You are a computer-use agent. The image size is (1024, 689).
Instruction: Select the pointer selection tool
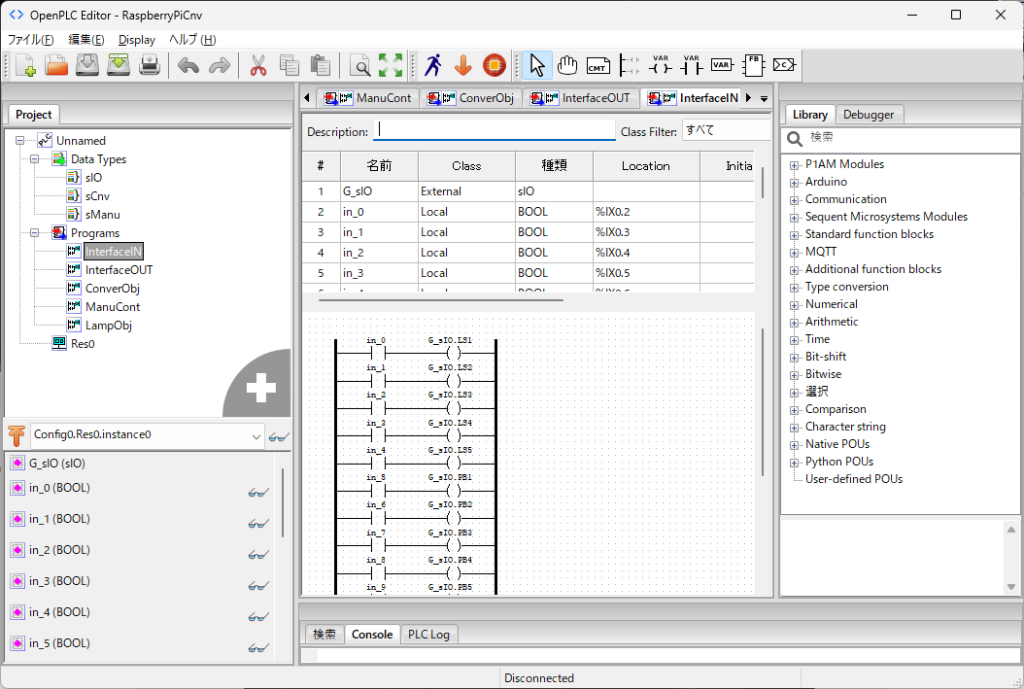(537, 65)
